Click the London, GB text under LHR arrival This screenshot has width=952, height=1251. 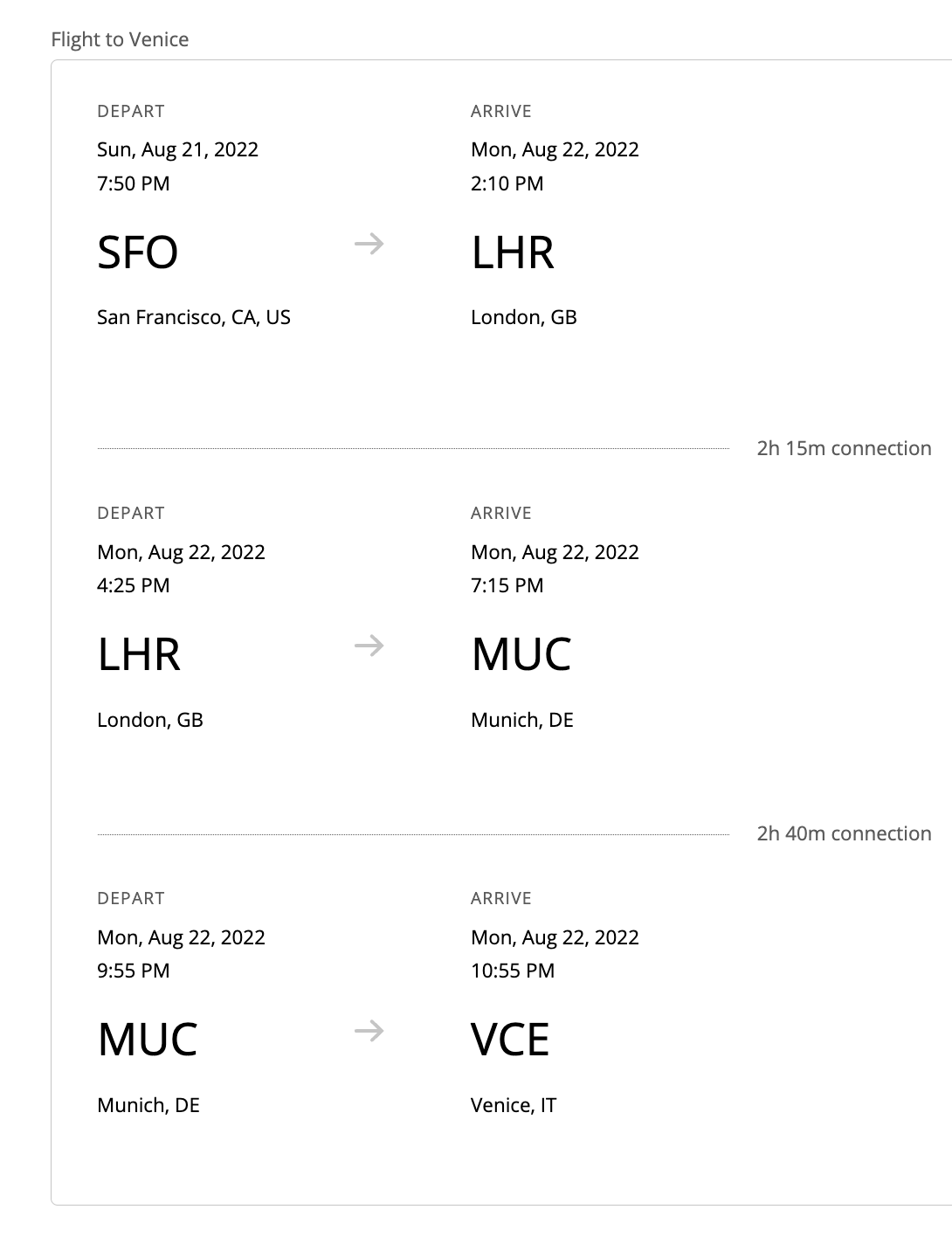[524, 317]
